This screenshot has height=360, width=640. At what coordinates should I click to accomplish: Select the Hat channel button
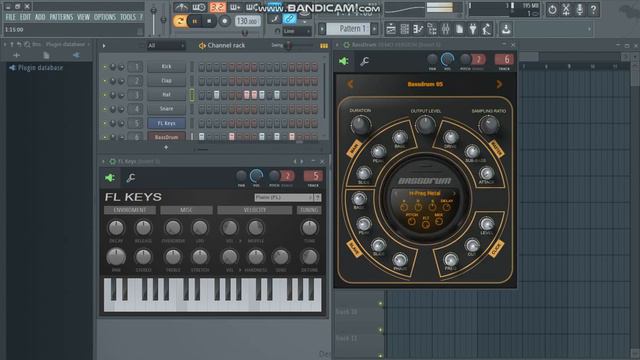pos(167,95)
